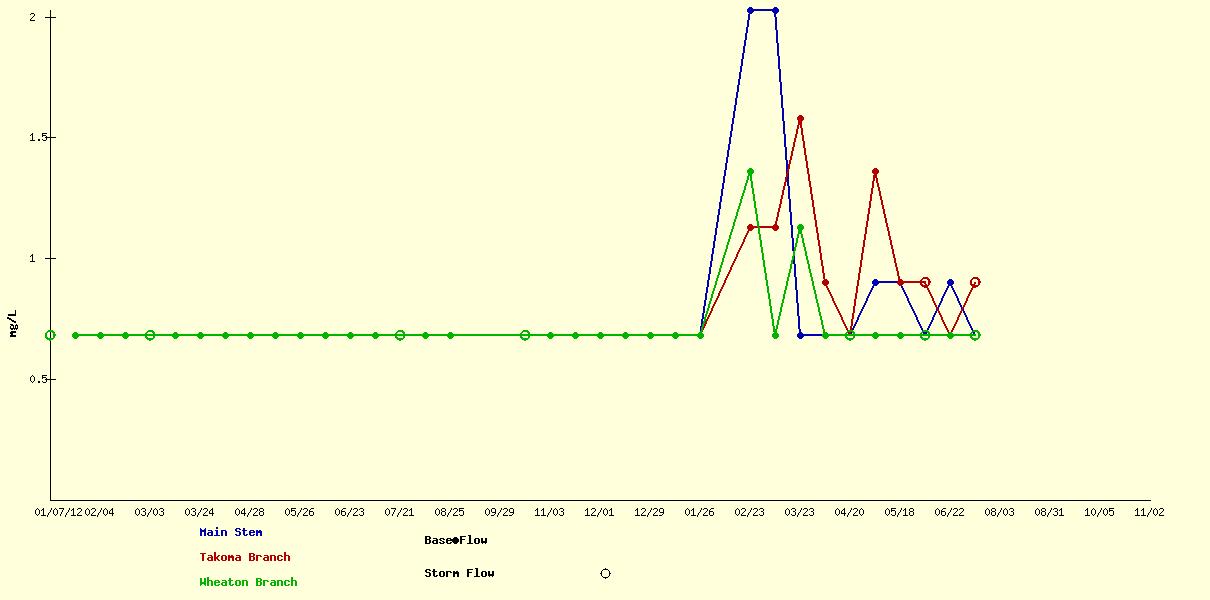Click the 02/23 x-axis date label
This screenshot has height=600, width=1210.
coord(749,512)
